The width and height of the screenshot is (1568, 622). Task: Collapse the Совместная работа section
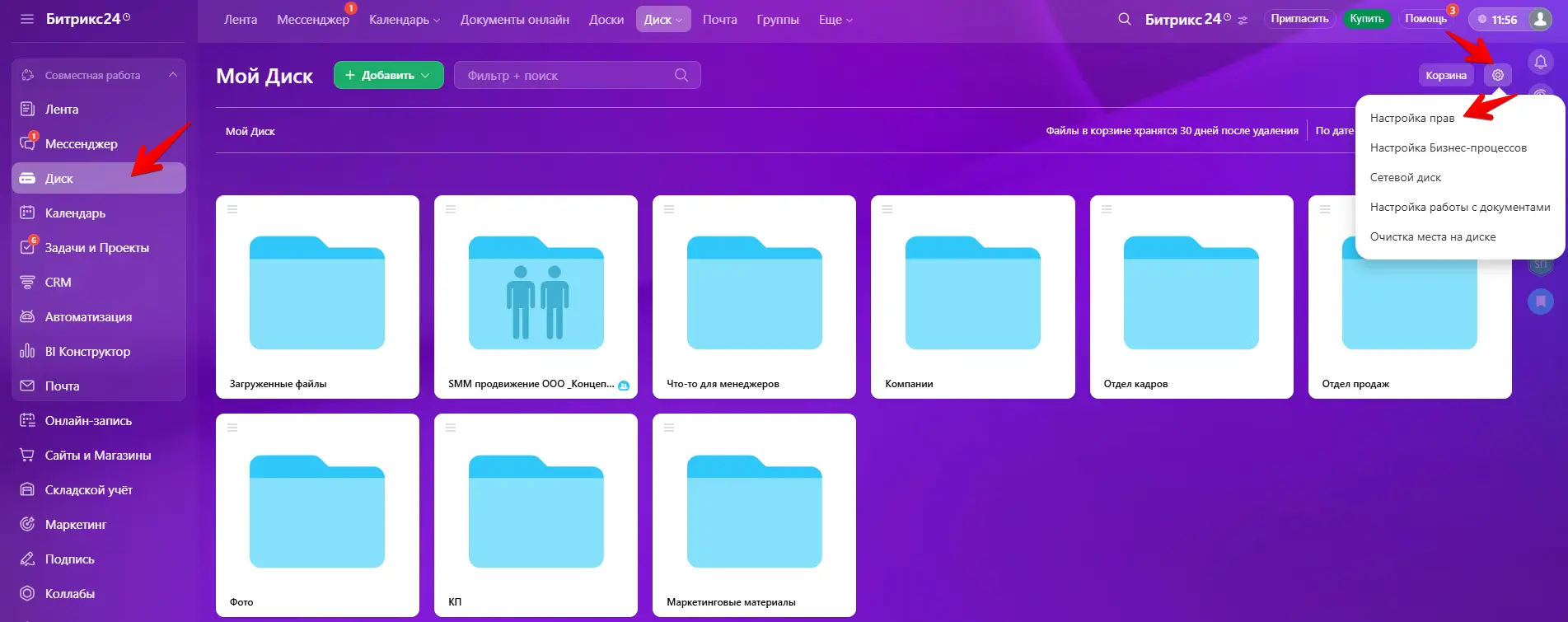[x=172, y=75]
